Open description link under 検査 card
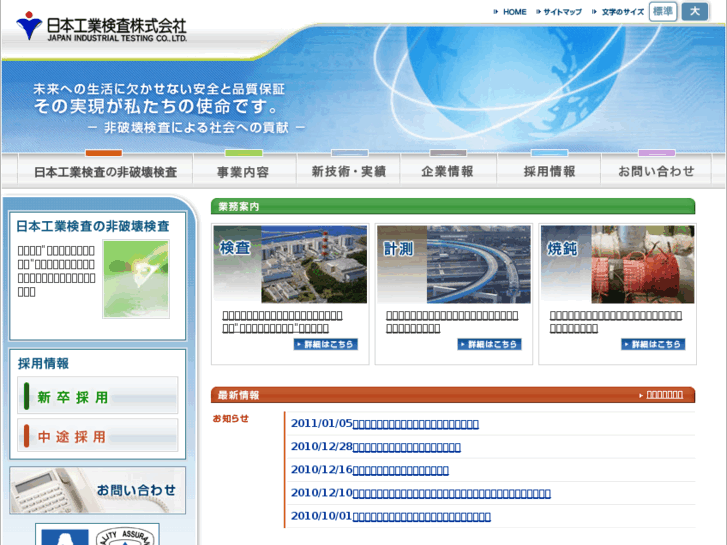The height and width of the screenshot is (545, 727). [x=282, y=322]
